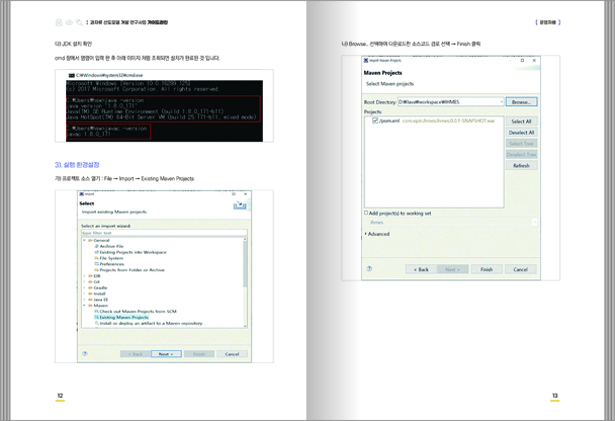615x421 pixels.
Task: Click the type filter text field
Action: (x=164, y=233)
